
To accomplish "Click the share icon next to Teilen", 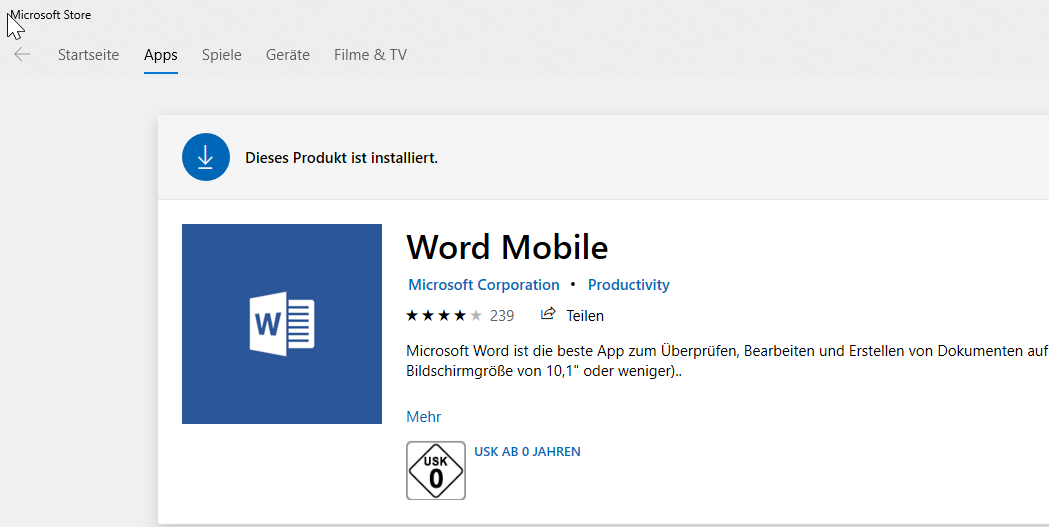I will (x=548, y=315).
